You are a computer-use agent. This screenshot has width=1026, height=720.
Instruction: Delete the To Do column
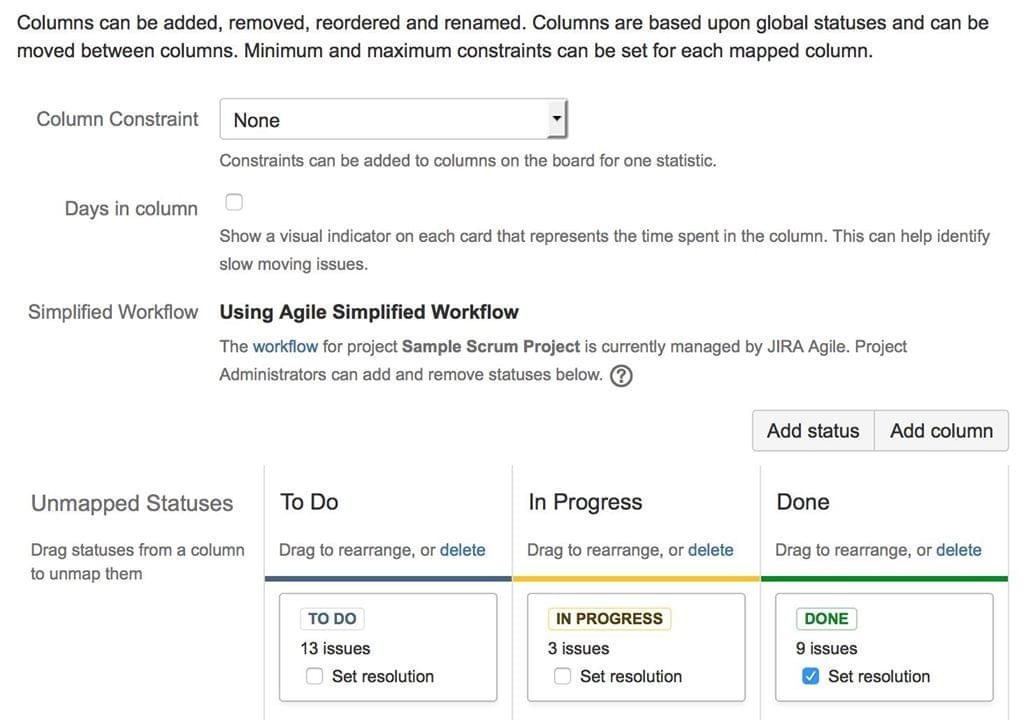[x=463, y=550]
